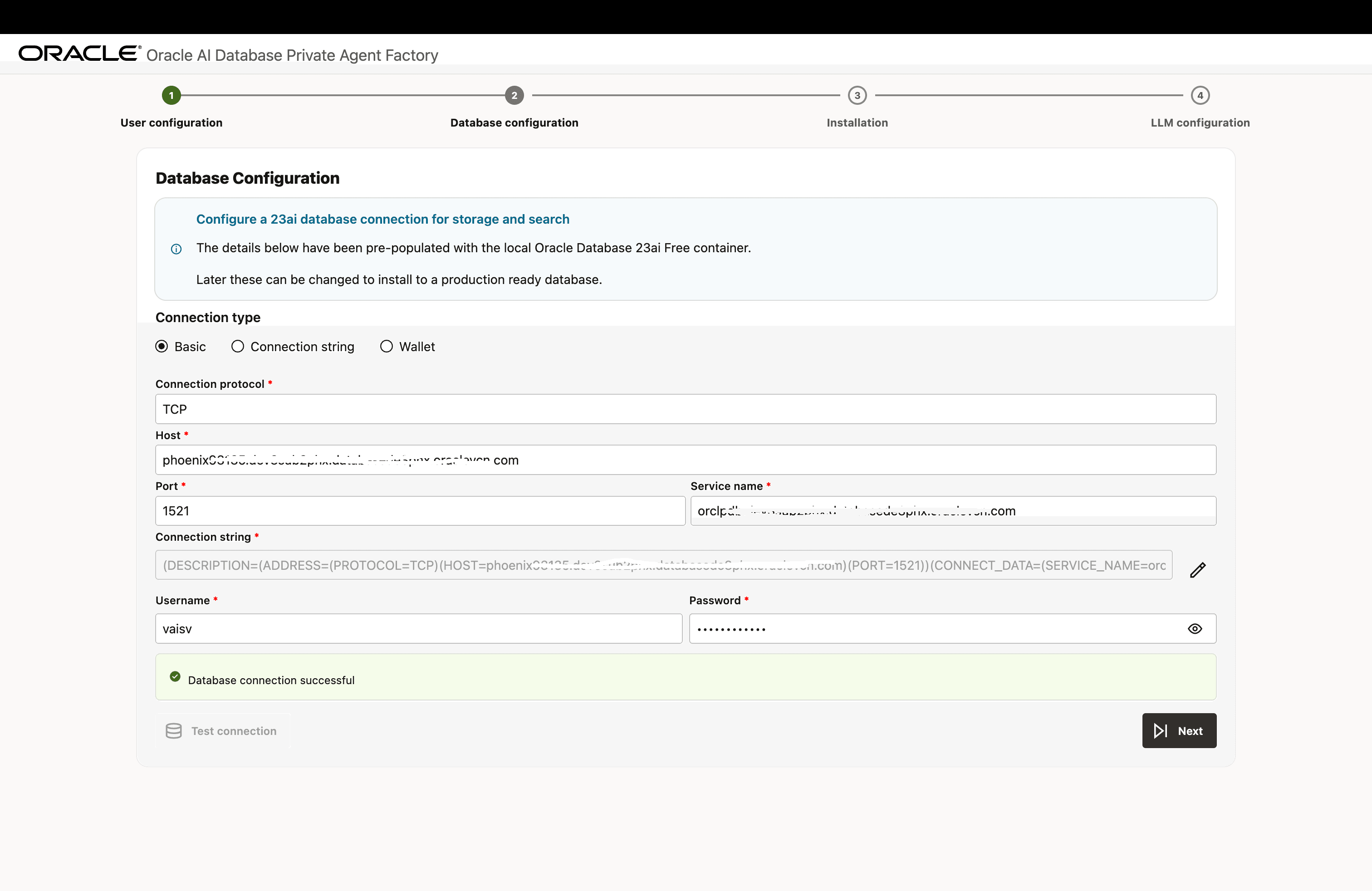Click step circle 4 for LLM configuration
This screenshot has height=891, width=1372.
(x=1200, y=96)
